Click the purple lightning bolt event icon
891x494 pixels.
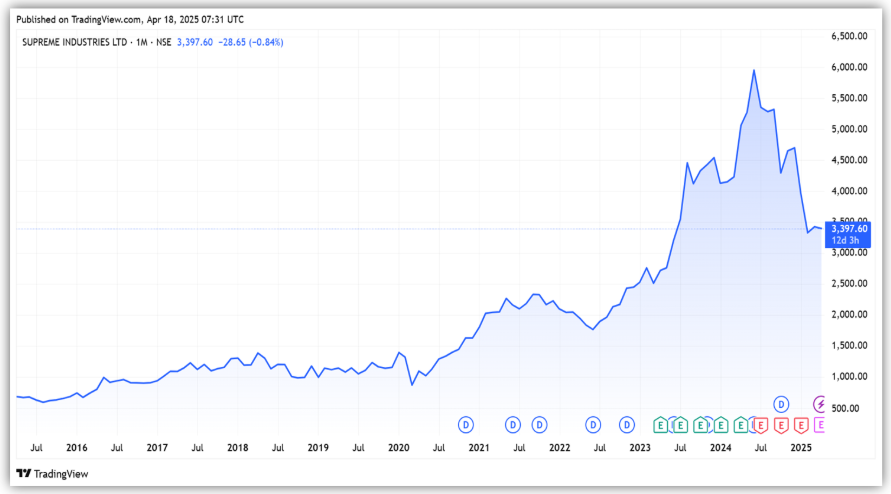821,404
